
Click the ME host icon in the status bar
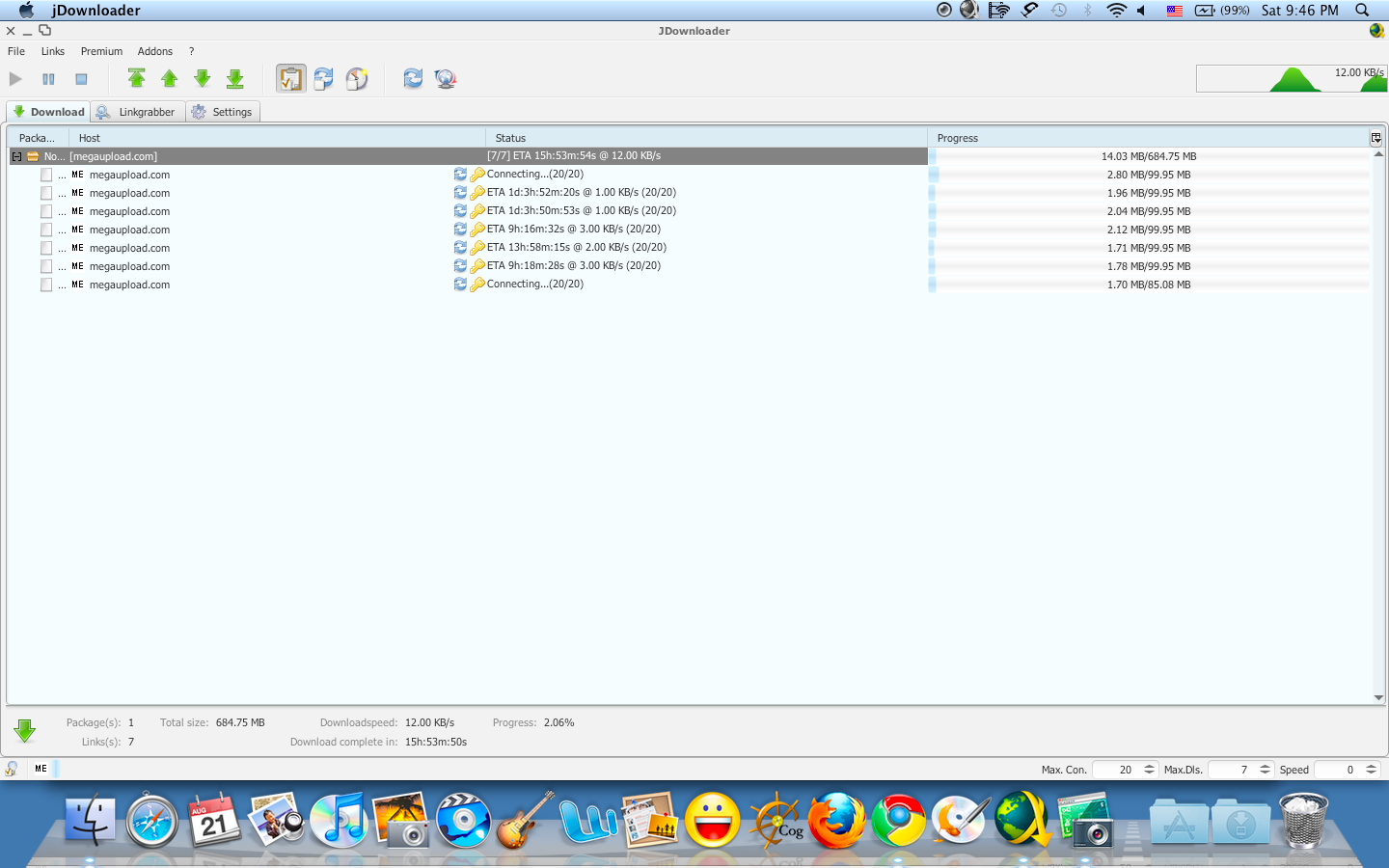point(41,769)
